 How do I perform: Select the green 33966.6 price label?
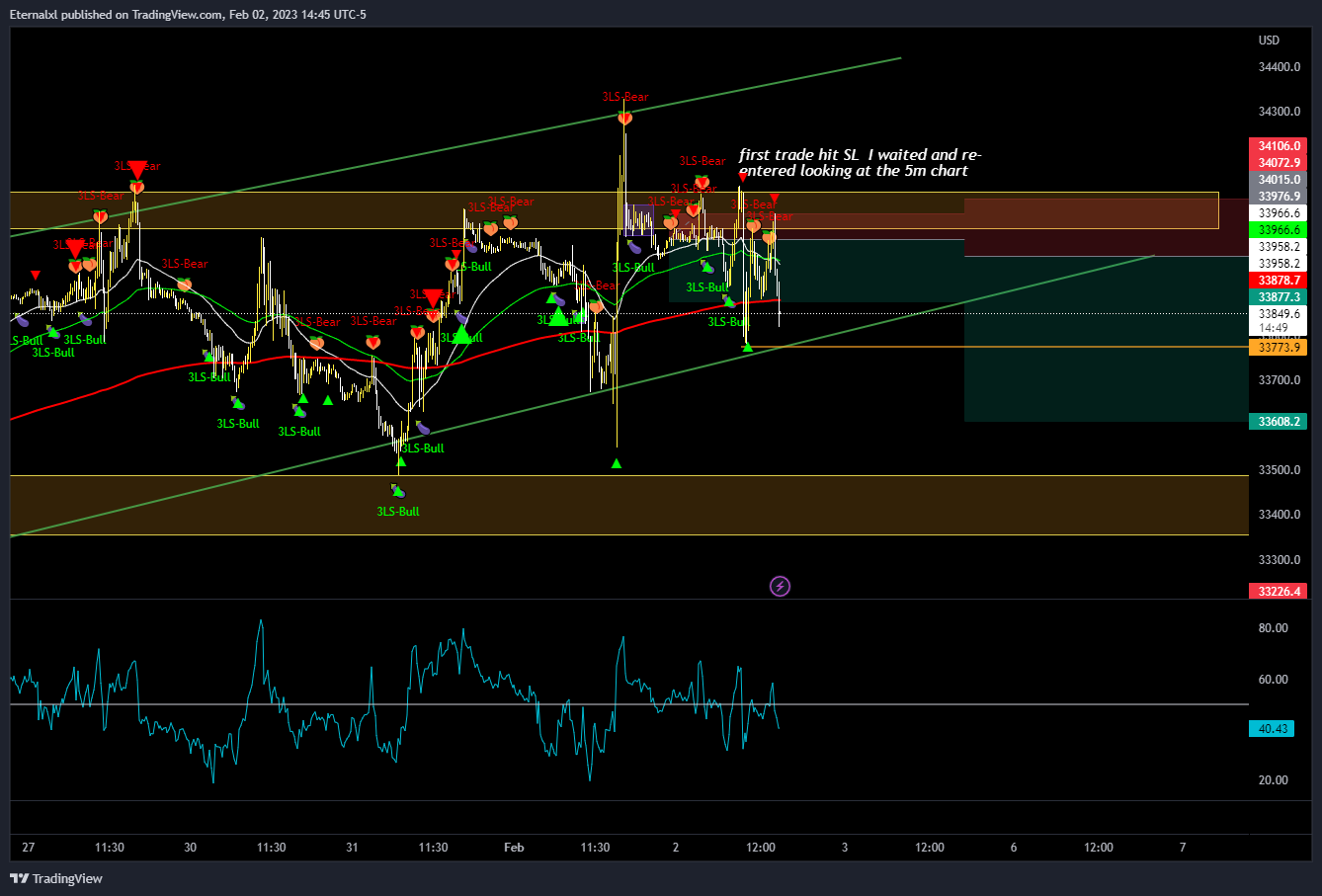[1279, 229]
